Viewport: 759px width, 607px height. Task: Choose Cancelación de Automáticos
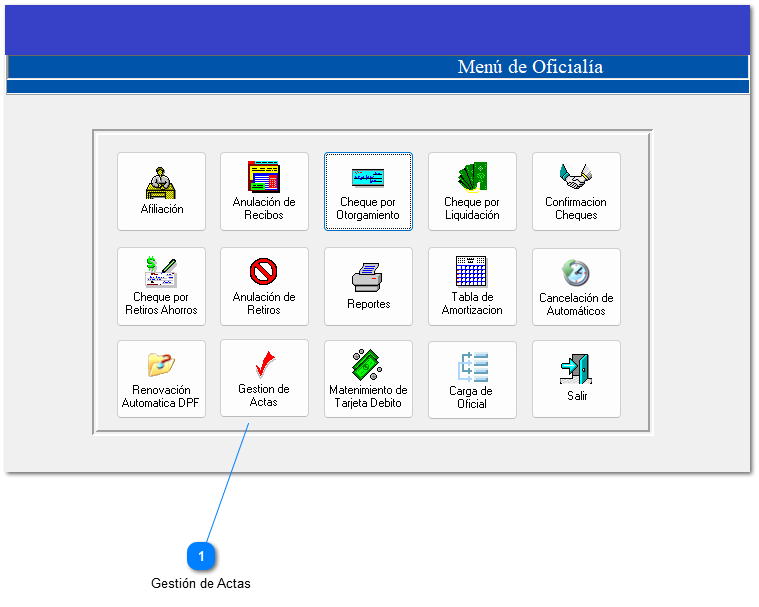point(576,286)
